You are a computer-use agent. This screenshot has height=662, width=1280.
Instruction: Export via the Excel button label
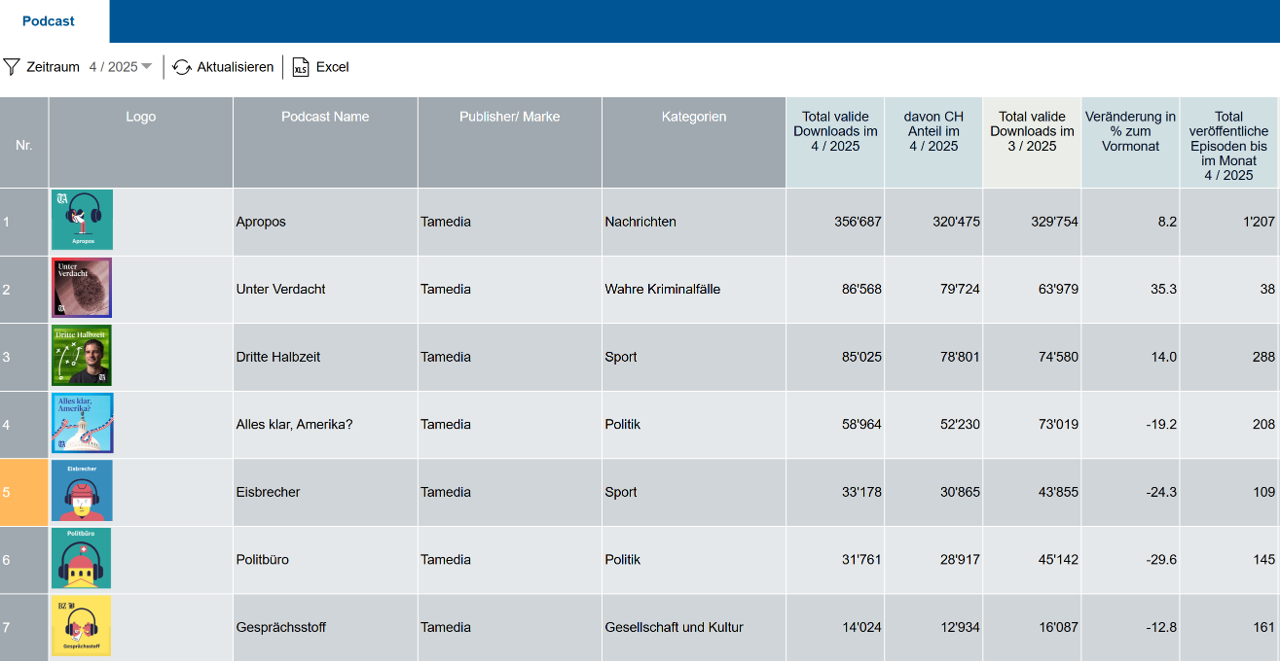[332, 67]
